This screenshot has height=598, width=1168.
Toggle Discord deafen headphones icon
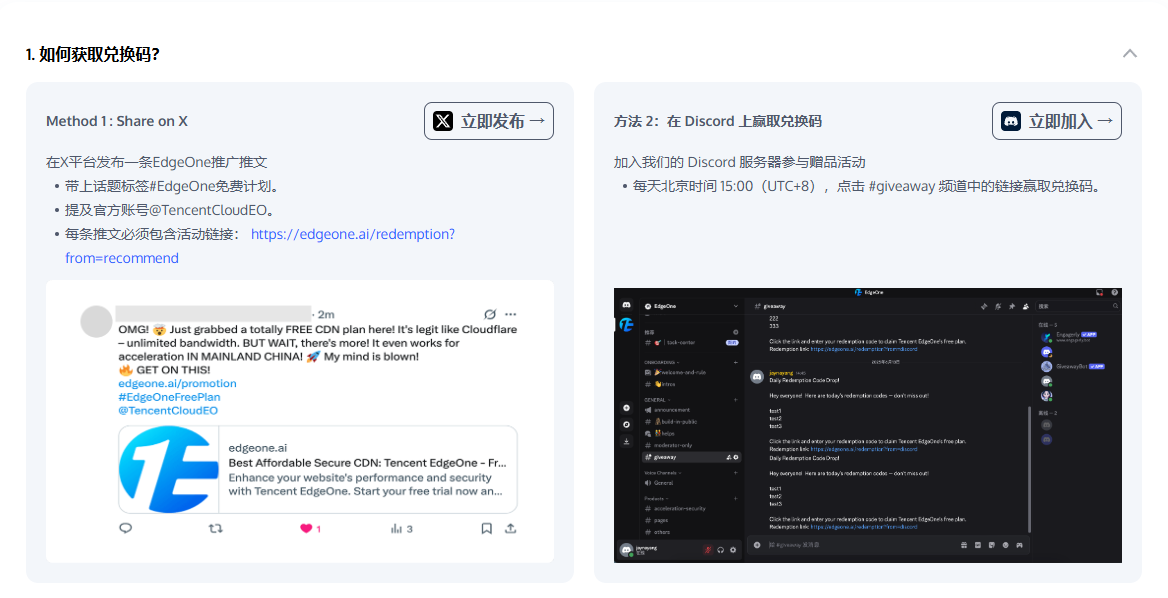coord(721,550)
